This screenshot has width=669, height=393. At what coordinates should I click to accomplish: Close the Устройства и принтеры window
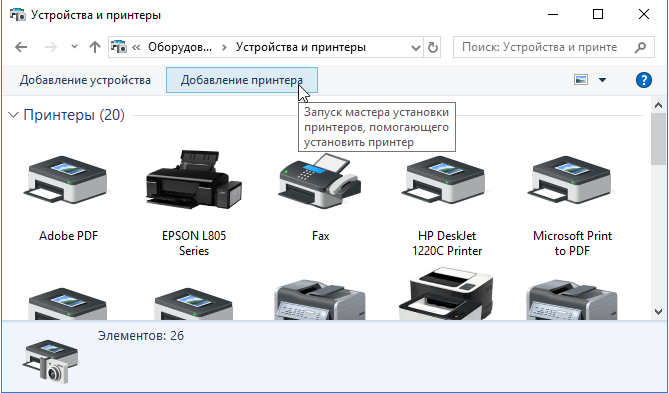pos(643,15)
